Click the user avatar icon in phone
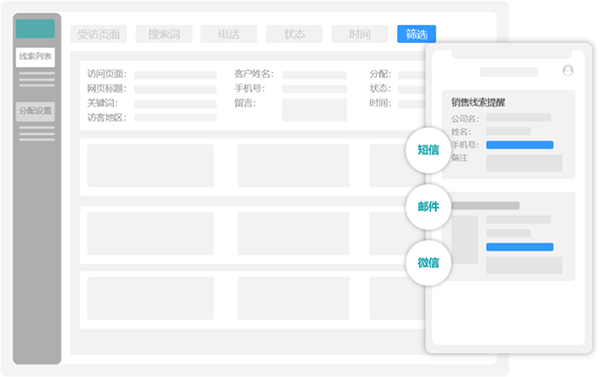Viewport: 600px width, 377px height. click(x=568, y=71)
